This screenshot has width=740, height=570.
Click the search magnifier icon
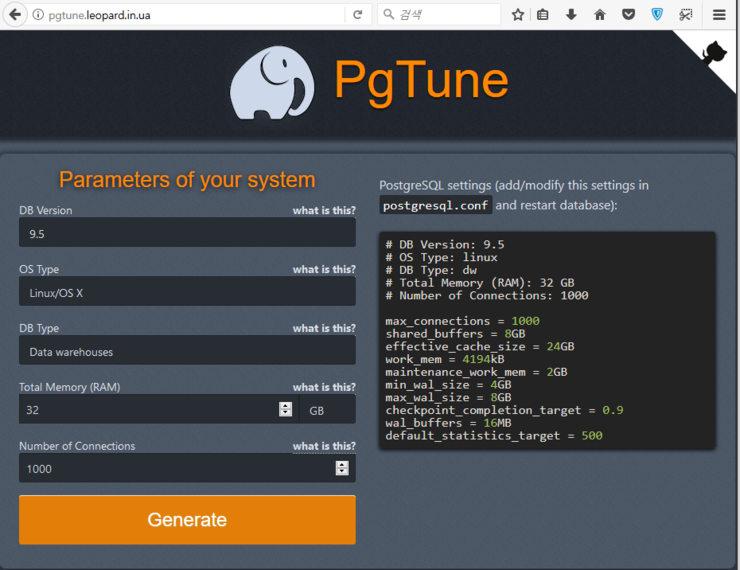(x=388, y=15)
